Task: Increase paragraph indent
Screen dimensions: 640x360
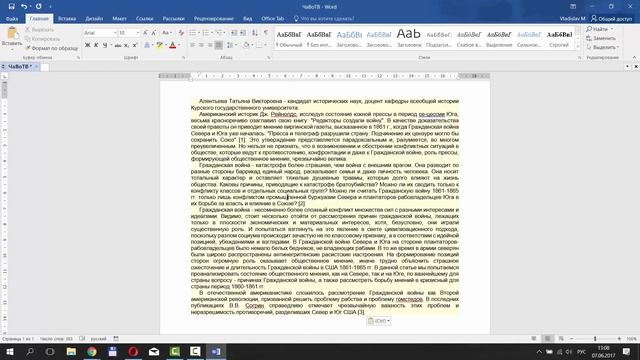Action: [243, 33]
